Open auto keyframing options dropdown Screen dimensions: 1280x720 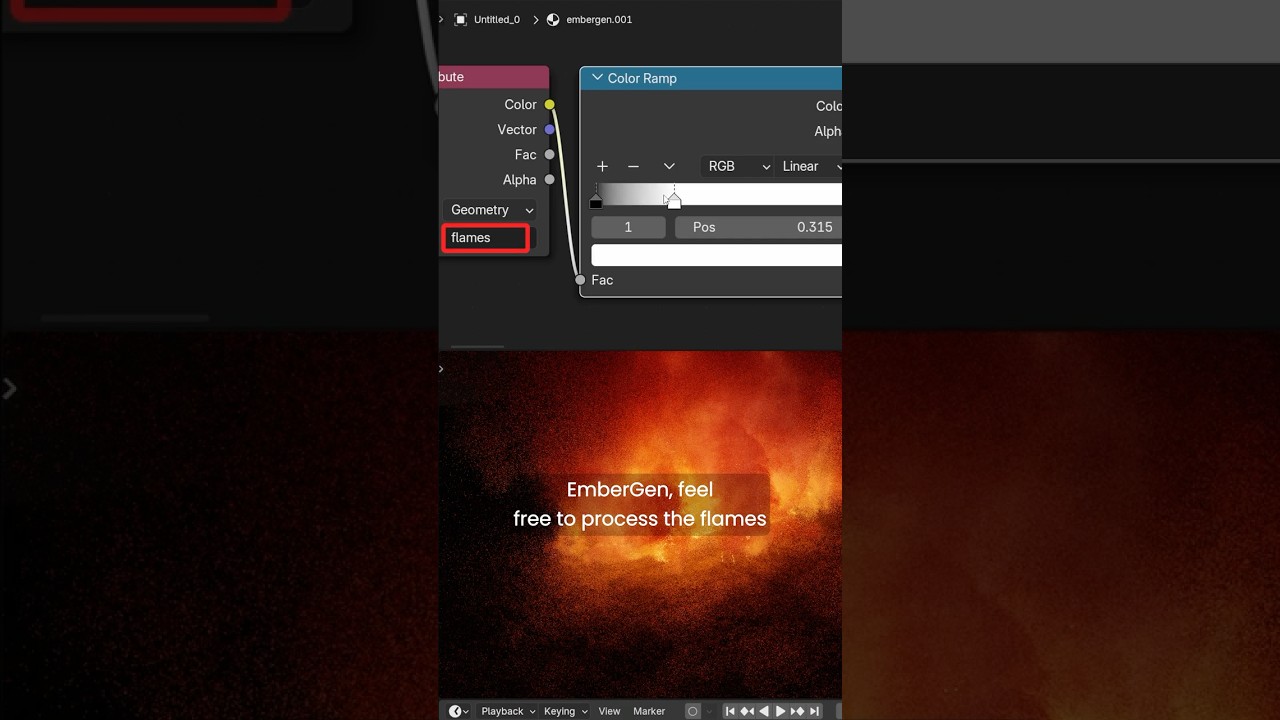(x=710, y=711)
